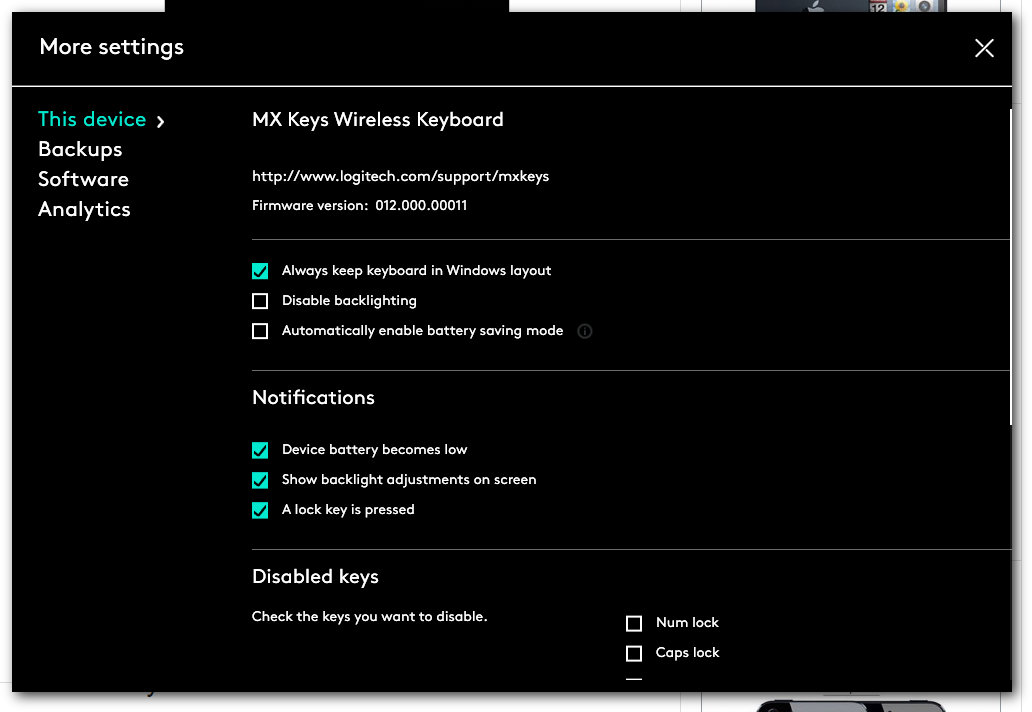Screen dimensions: 1032x712
Task: Go to the Analytics section
Action: pyautogui.click(x=84, y=209)
